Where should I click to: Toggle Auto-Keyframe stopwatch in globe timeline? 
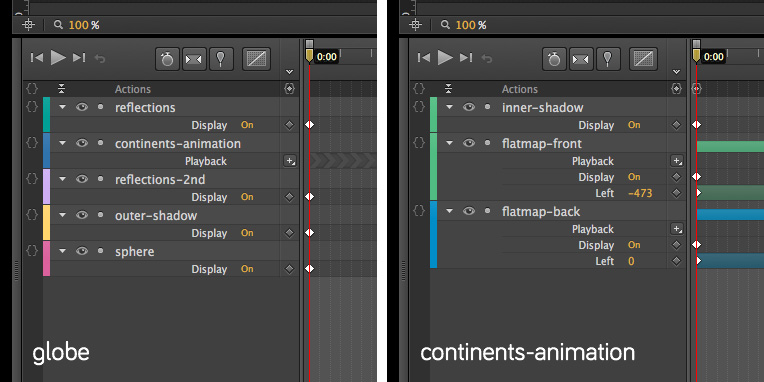pos(168,59)
